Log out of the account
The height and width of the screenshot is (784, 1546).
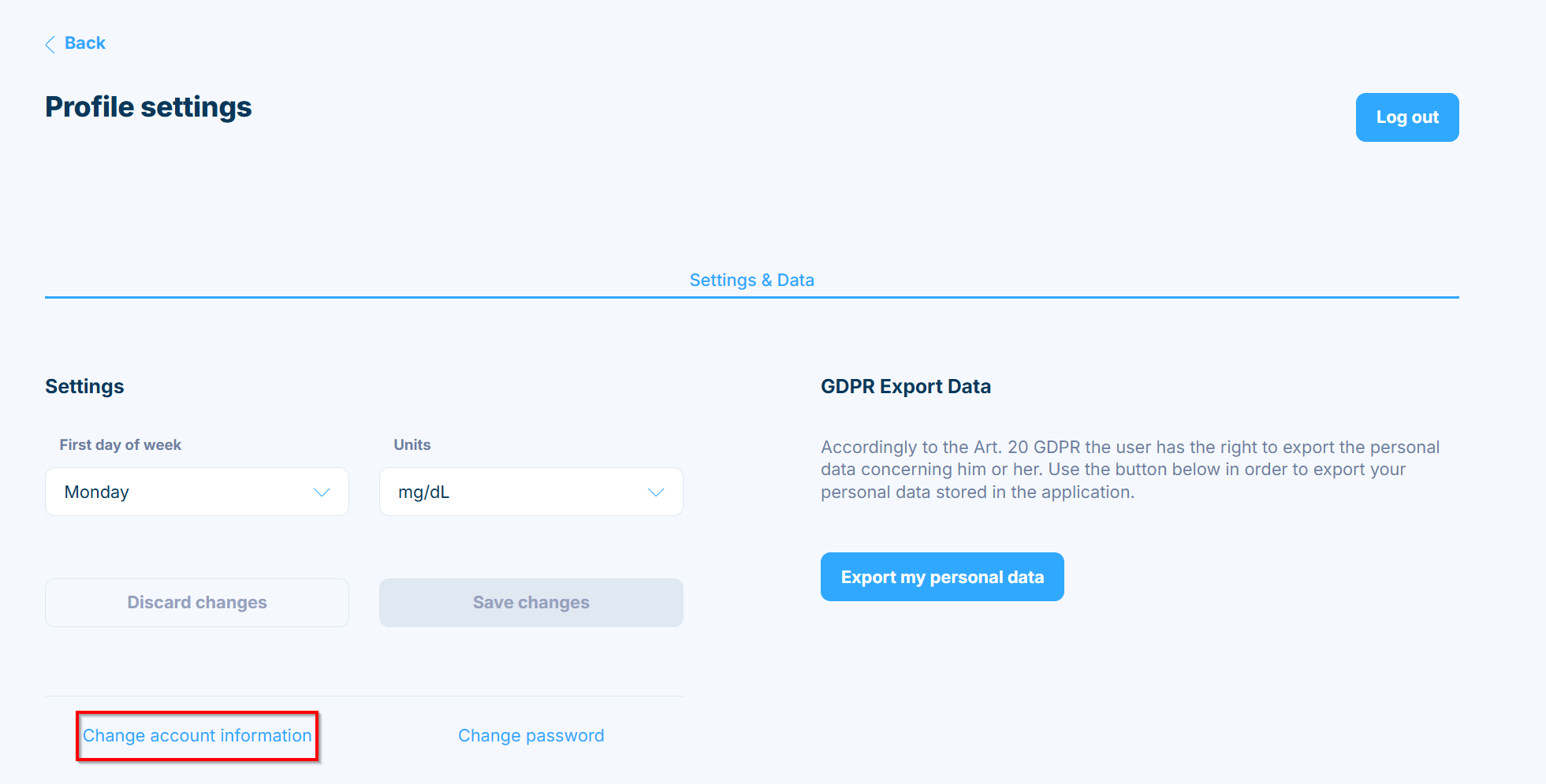(x=1407, y=117)
